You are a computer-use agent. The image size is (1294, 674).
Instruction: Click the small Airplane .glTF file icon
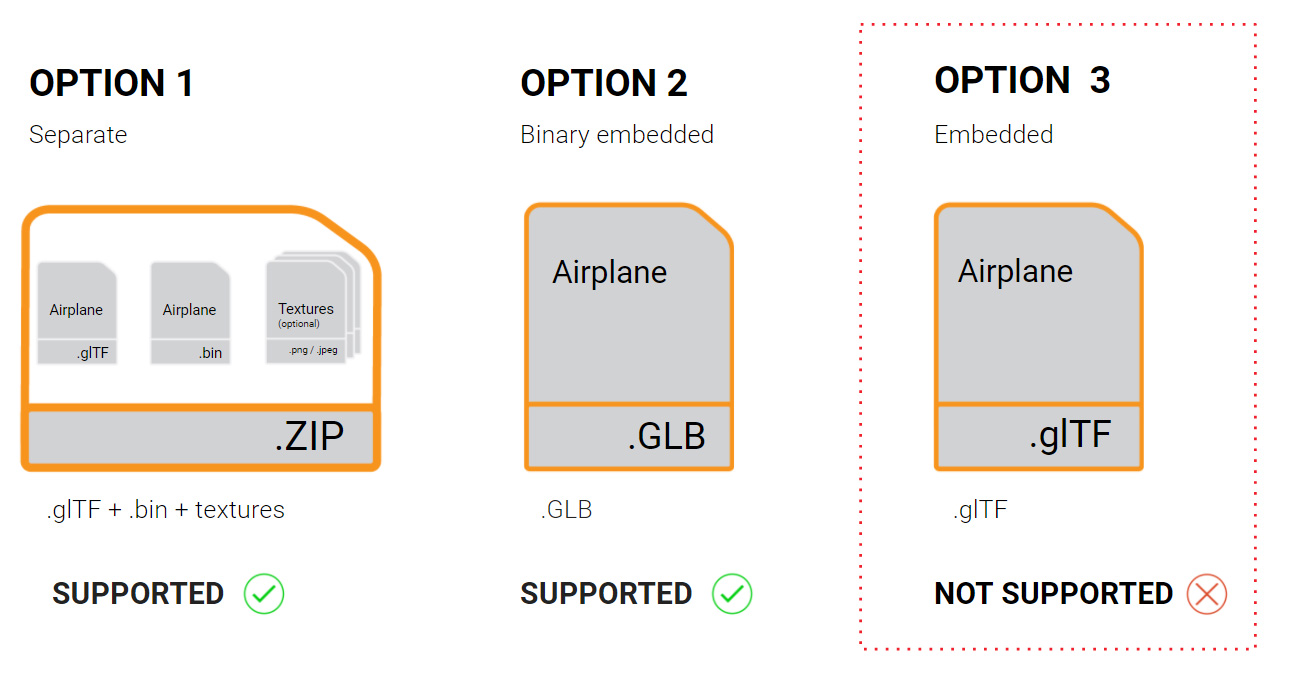pyautogui.click(x=77, y=313)
